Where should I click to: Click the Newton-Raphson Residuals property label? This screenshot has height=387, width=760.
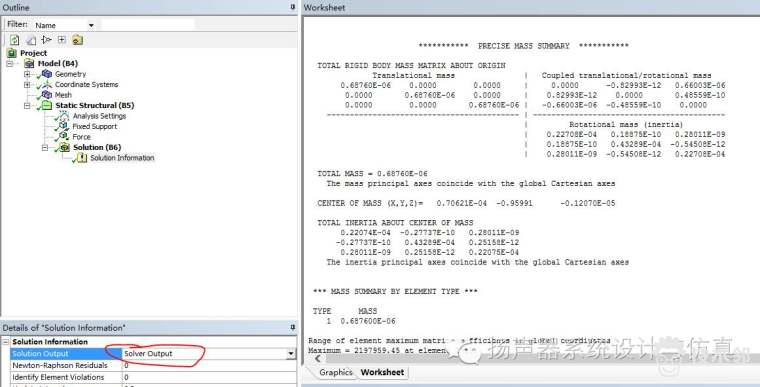click(60, 365)
